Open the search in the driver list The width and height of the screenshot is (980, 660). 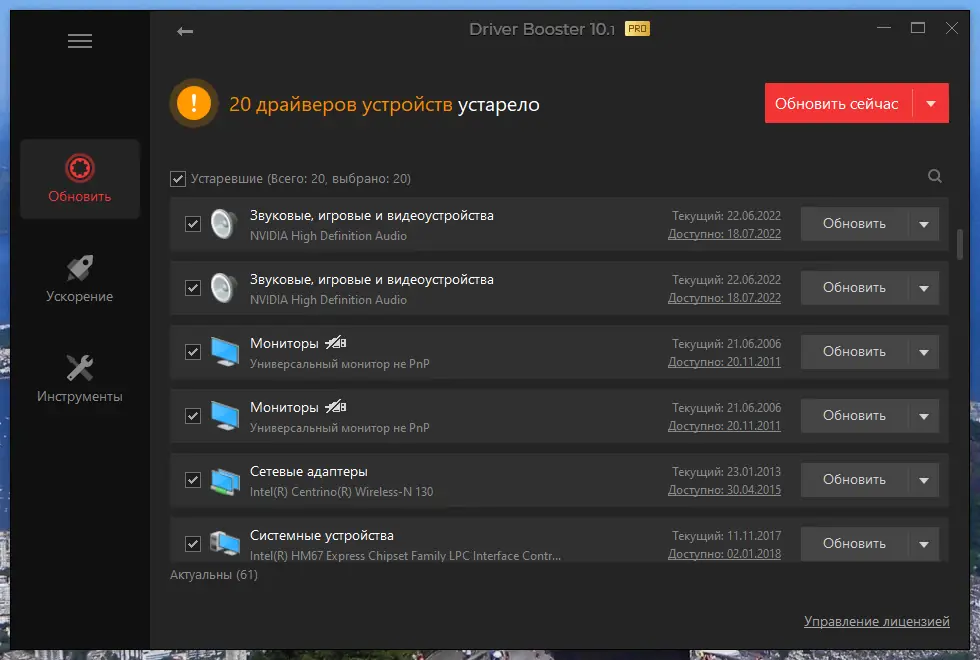click(934, 176)
